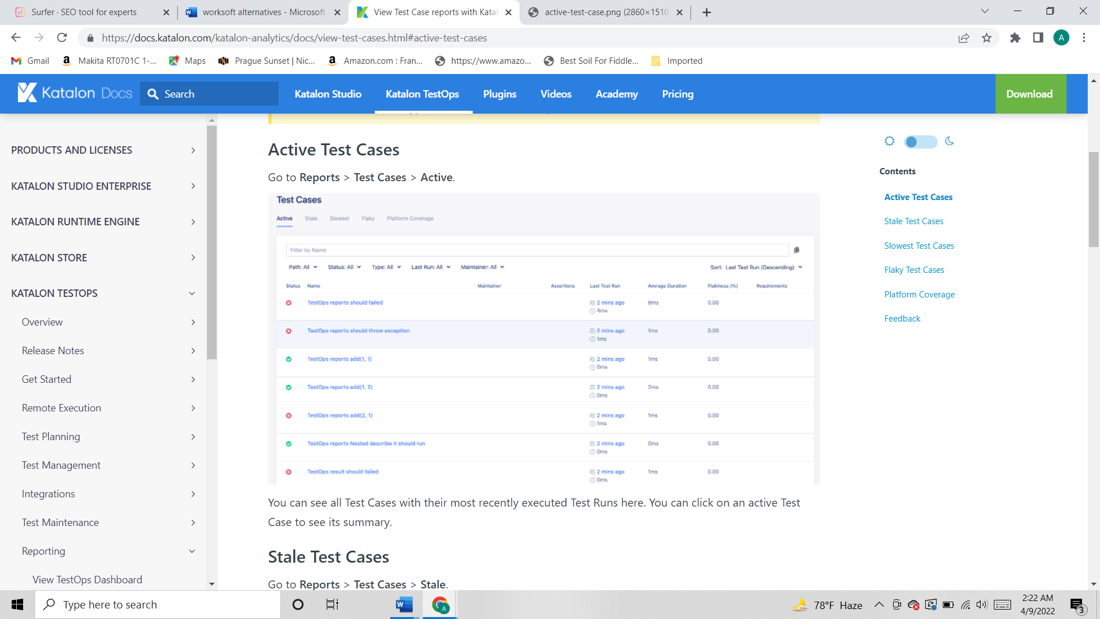The height and width of the screenshot is (619, 1100).
Task: Open the notification center icon
Action: tap(1078, 605)
